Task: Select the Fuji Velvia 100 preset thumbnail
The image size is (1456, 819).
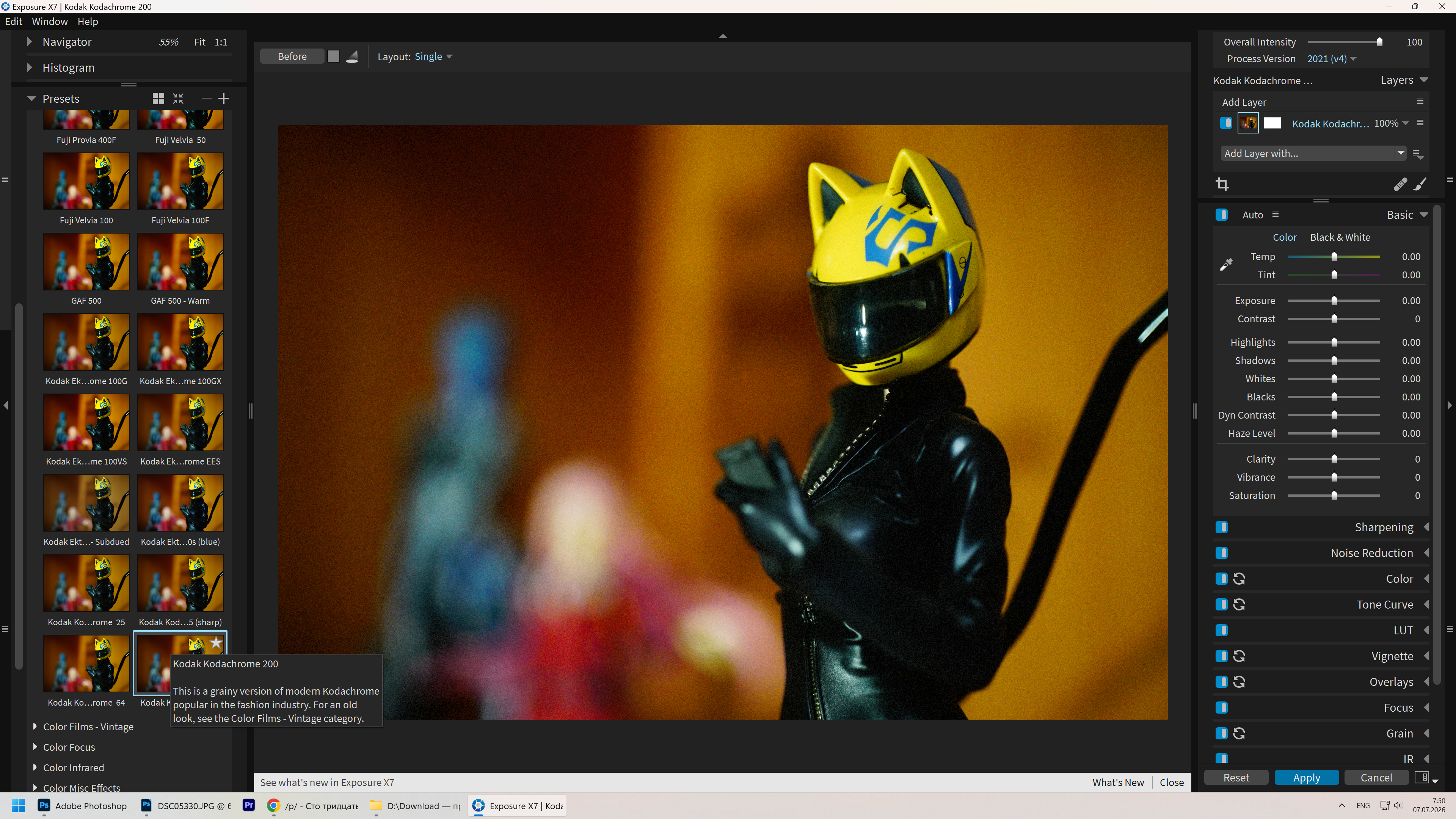Action: click(86, 182)
